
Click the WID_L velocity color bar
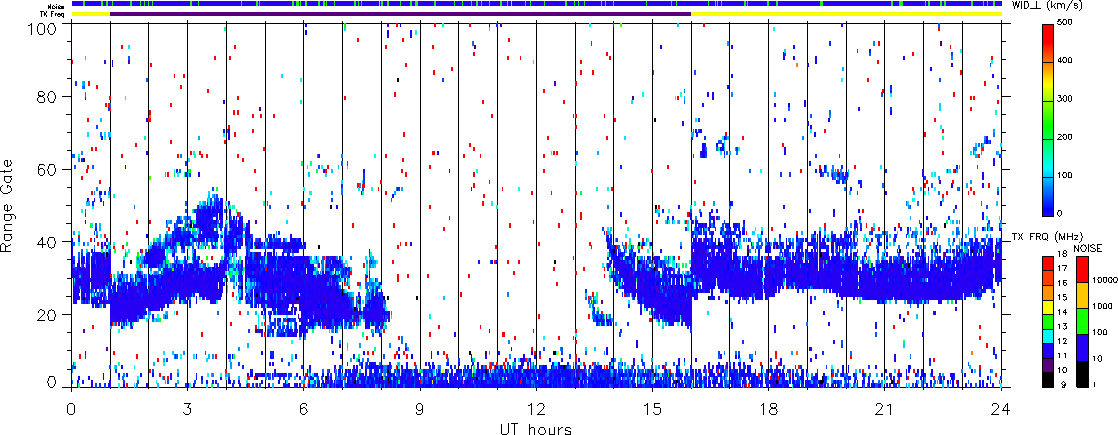[1049, 120]
